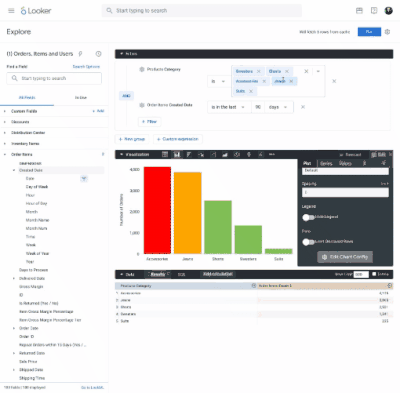Click the + Filter button

(x=149, y=122)
